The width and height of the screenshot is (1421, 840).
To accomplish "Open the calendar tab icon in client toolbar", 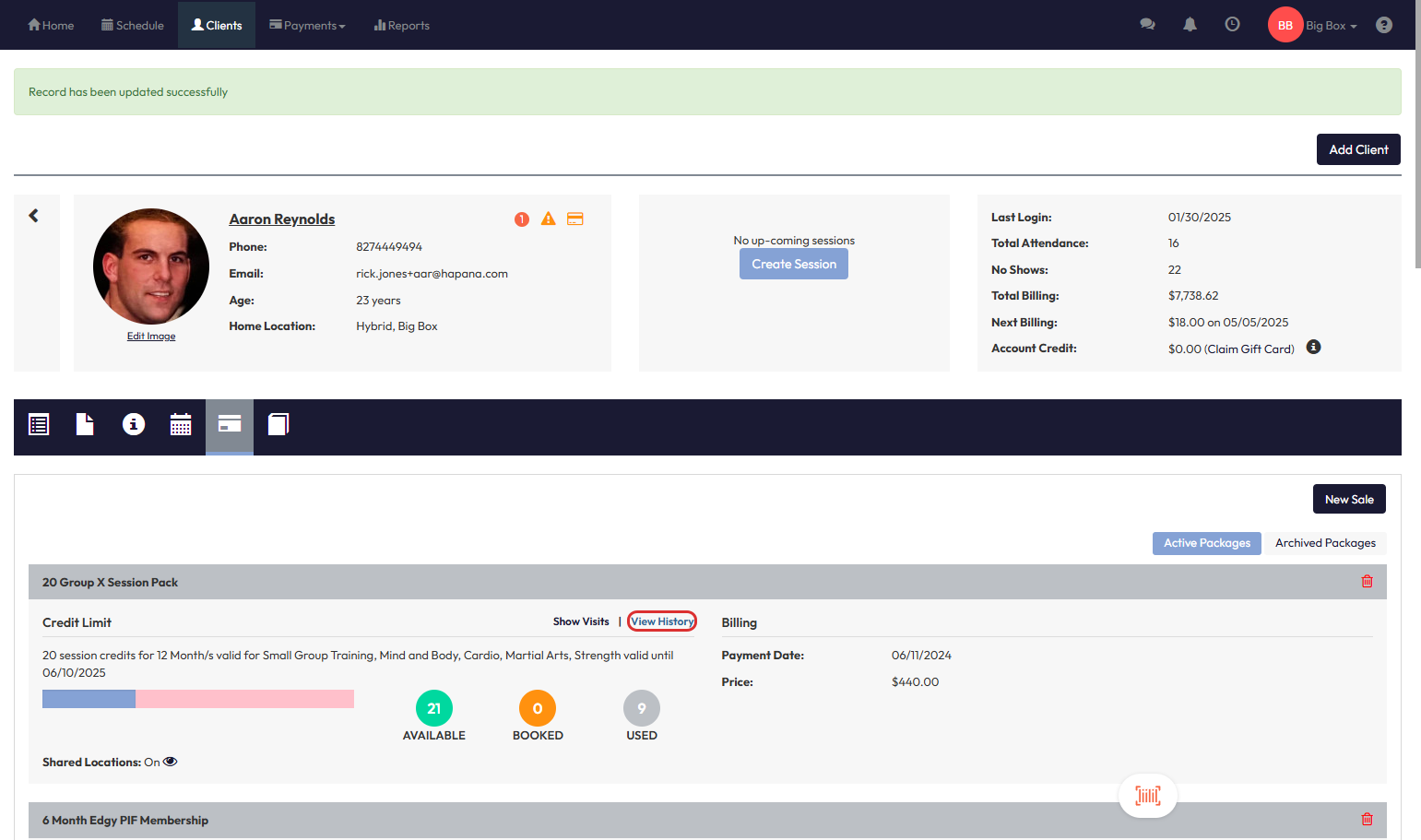I will click(x=181, y=424).
